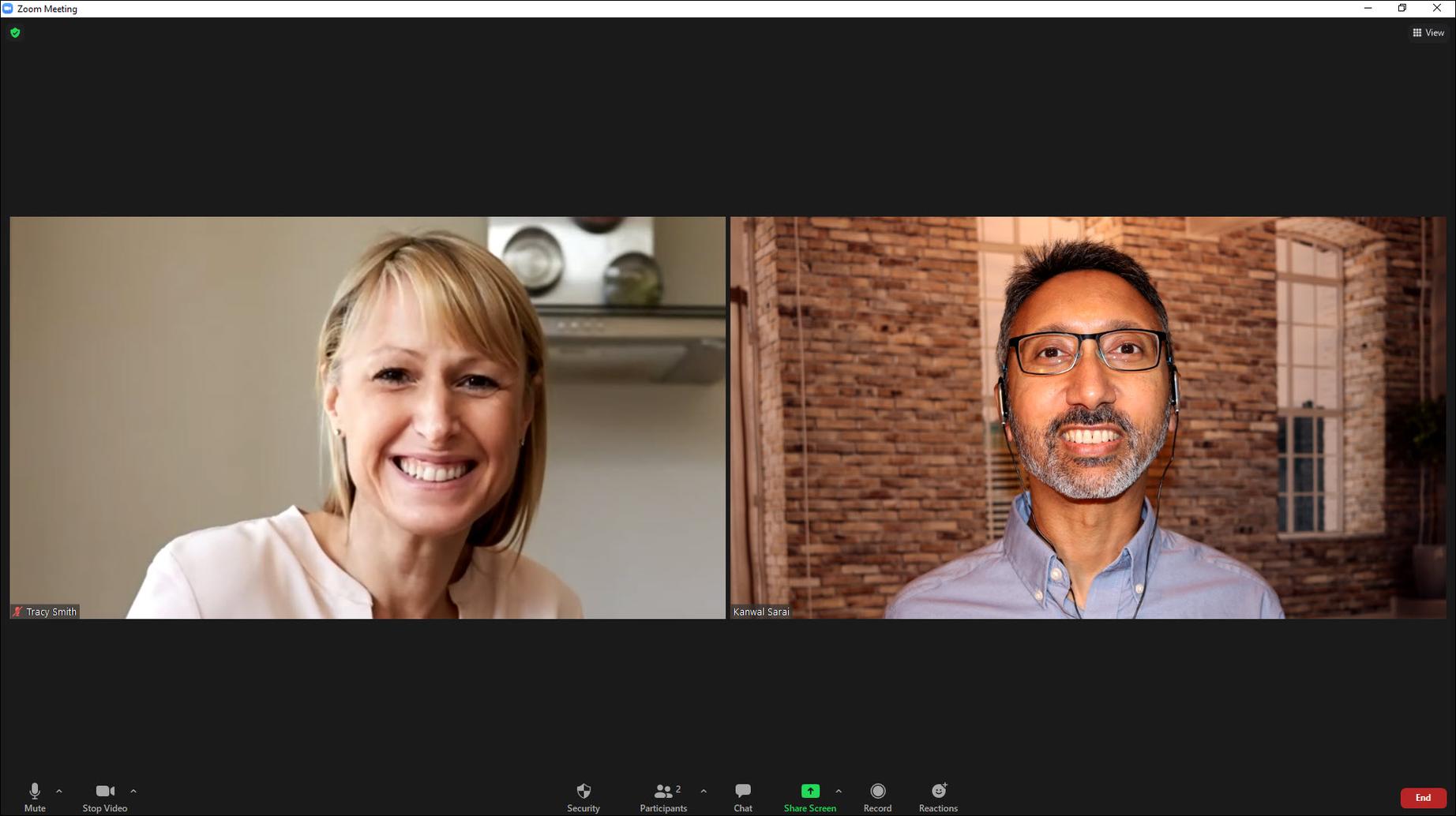Open the Security shield menu
Viewport: 1456px width, 816px height.
point(584,795)
